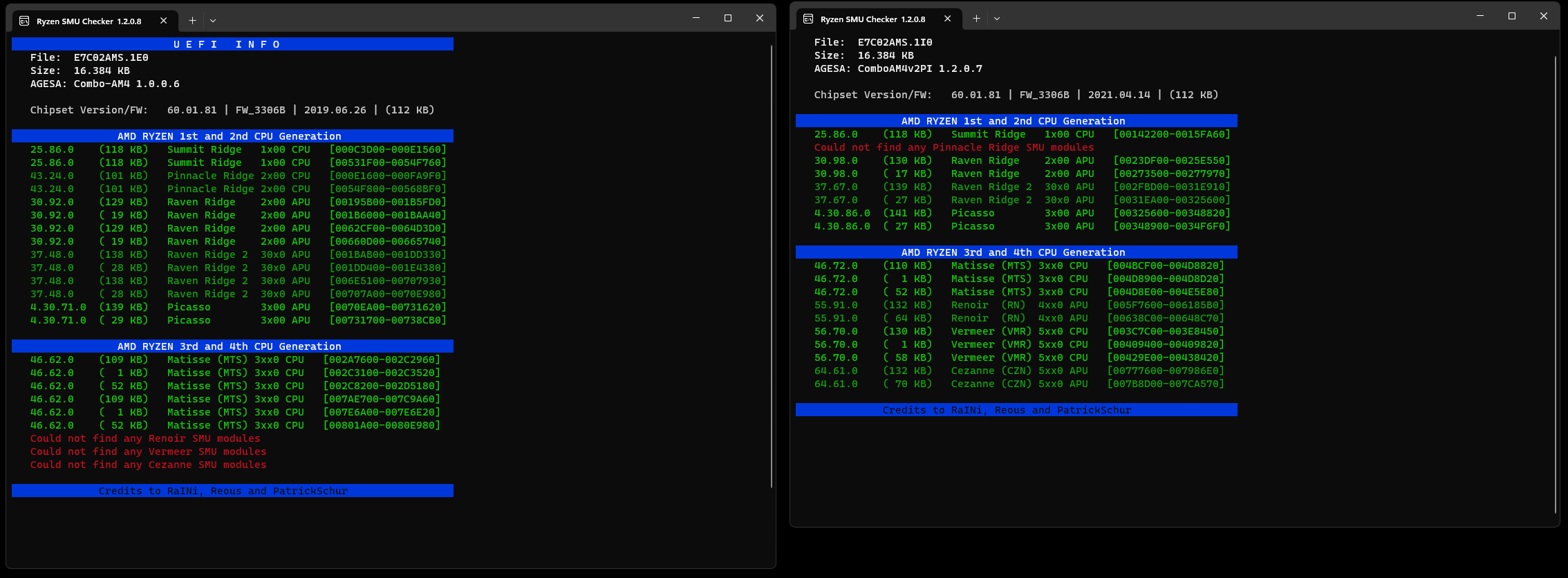Click file name E7C02AMS.1I0 in right window
This screenshot has height=578, width=1568.
[895, 42]
